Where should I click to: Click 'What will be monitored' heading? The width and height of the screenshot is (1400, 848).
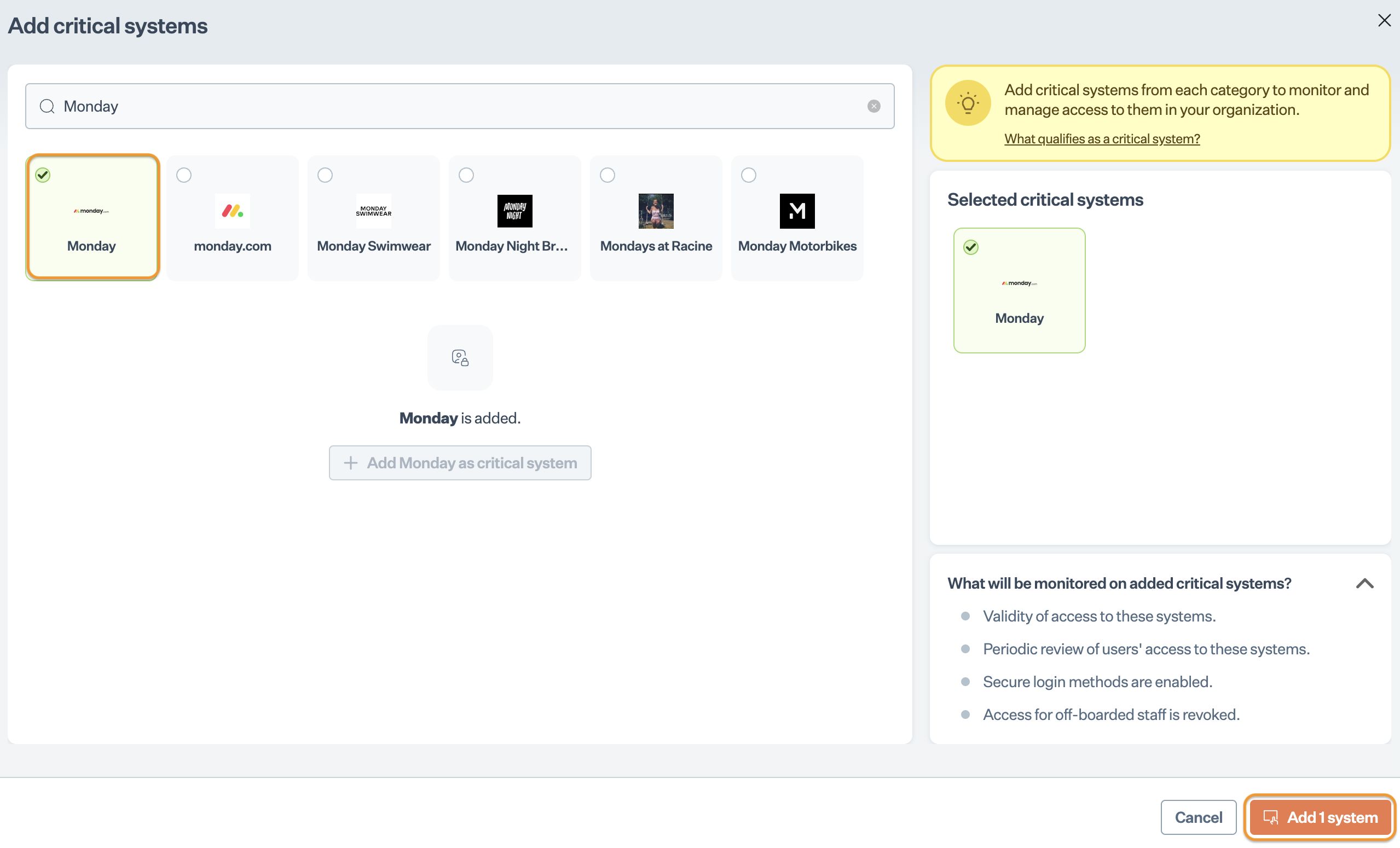(1119, 583)
